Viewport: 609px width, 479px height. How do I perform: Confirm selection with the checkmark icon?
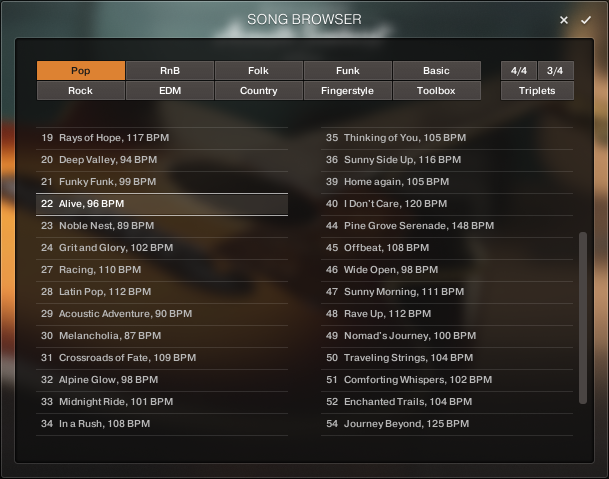(x=586, y=20)
